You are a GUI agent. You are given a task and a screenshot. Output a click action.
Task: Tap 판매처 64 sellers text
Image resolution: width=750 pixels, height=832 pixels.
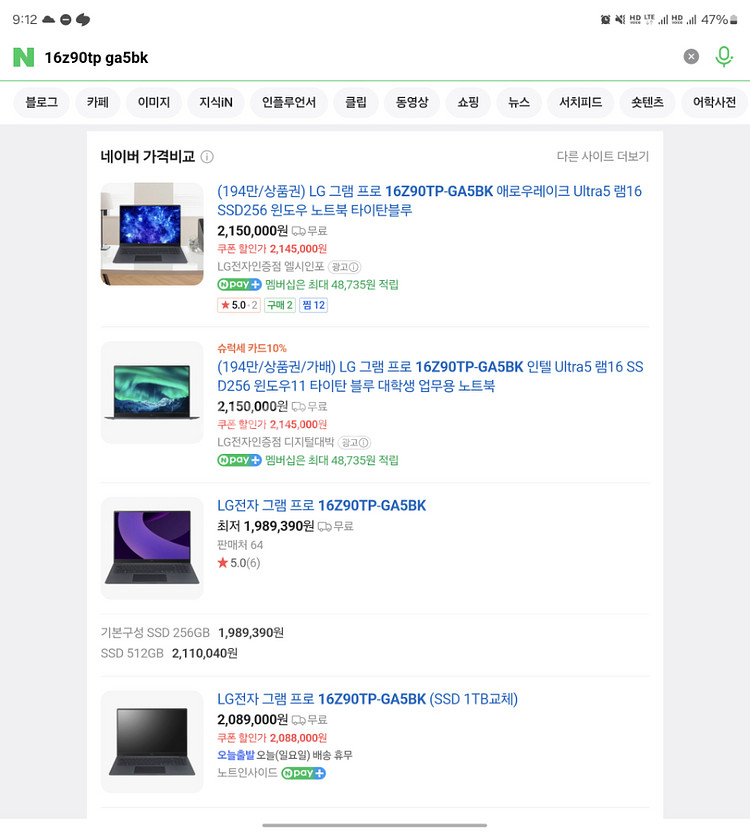(x=240, y=545)
